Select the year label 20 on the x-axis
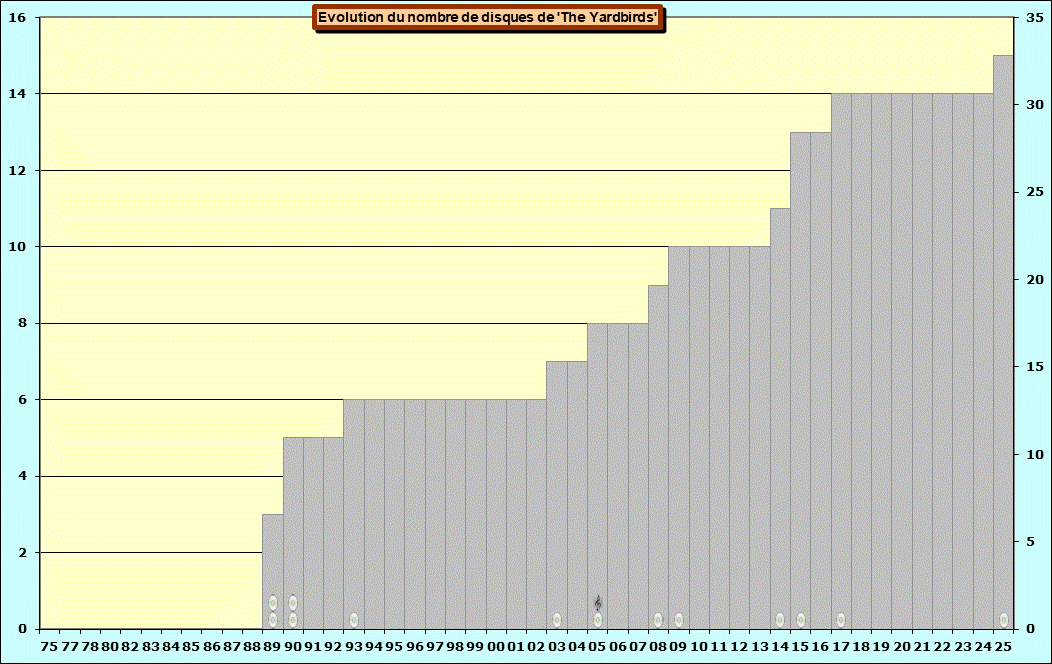 [902, 647]
